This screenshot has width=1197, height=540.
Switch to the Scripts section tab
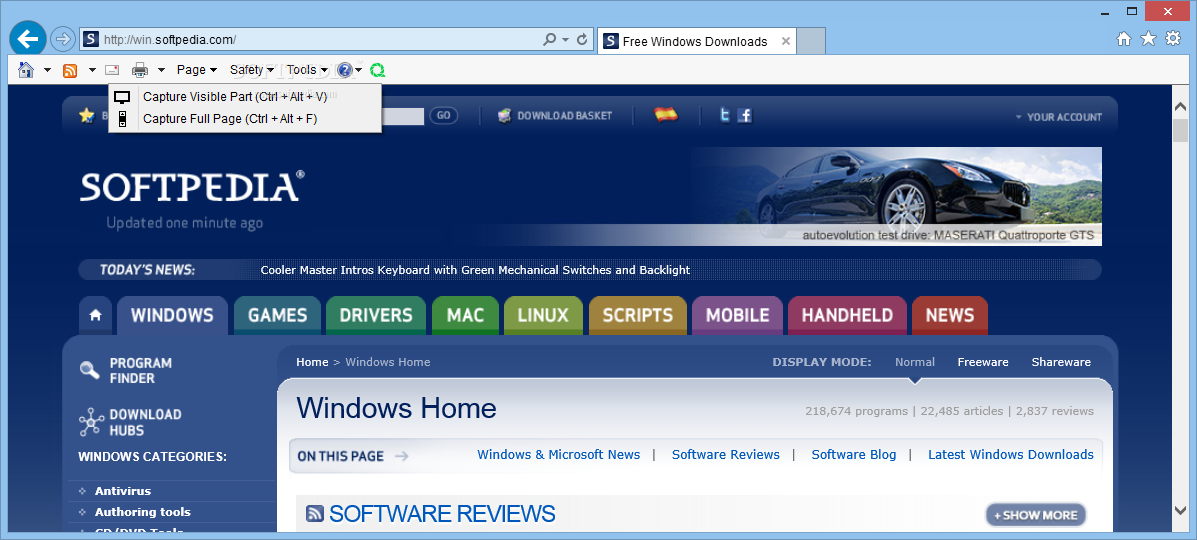[x=637, y=315]
